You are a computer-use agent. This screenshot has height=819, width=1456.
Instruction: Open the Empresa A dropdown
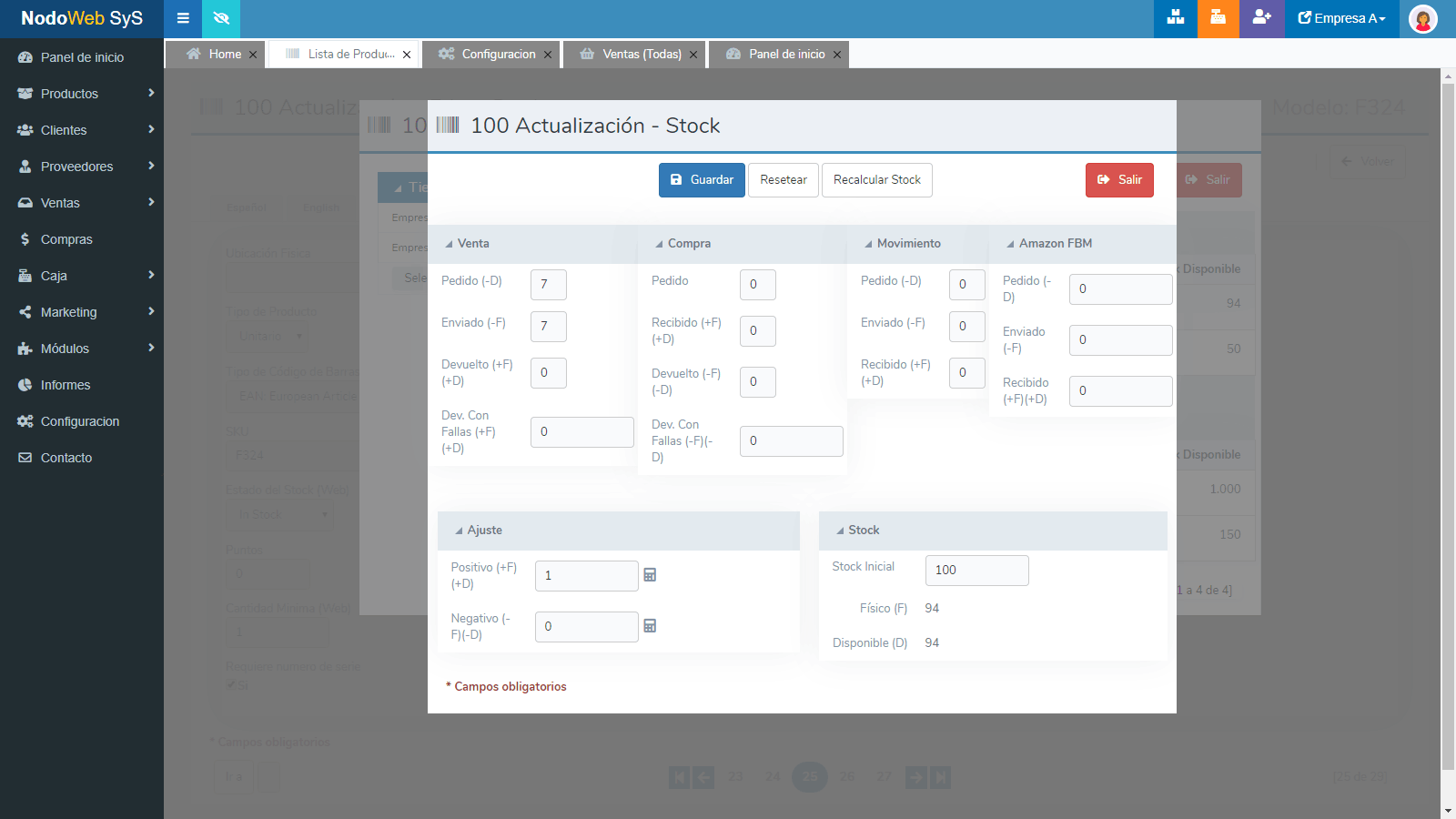1341,18
